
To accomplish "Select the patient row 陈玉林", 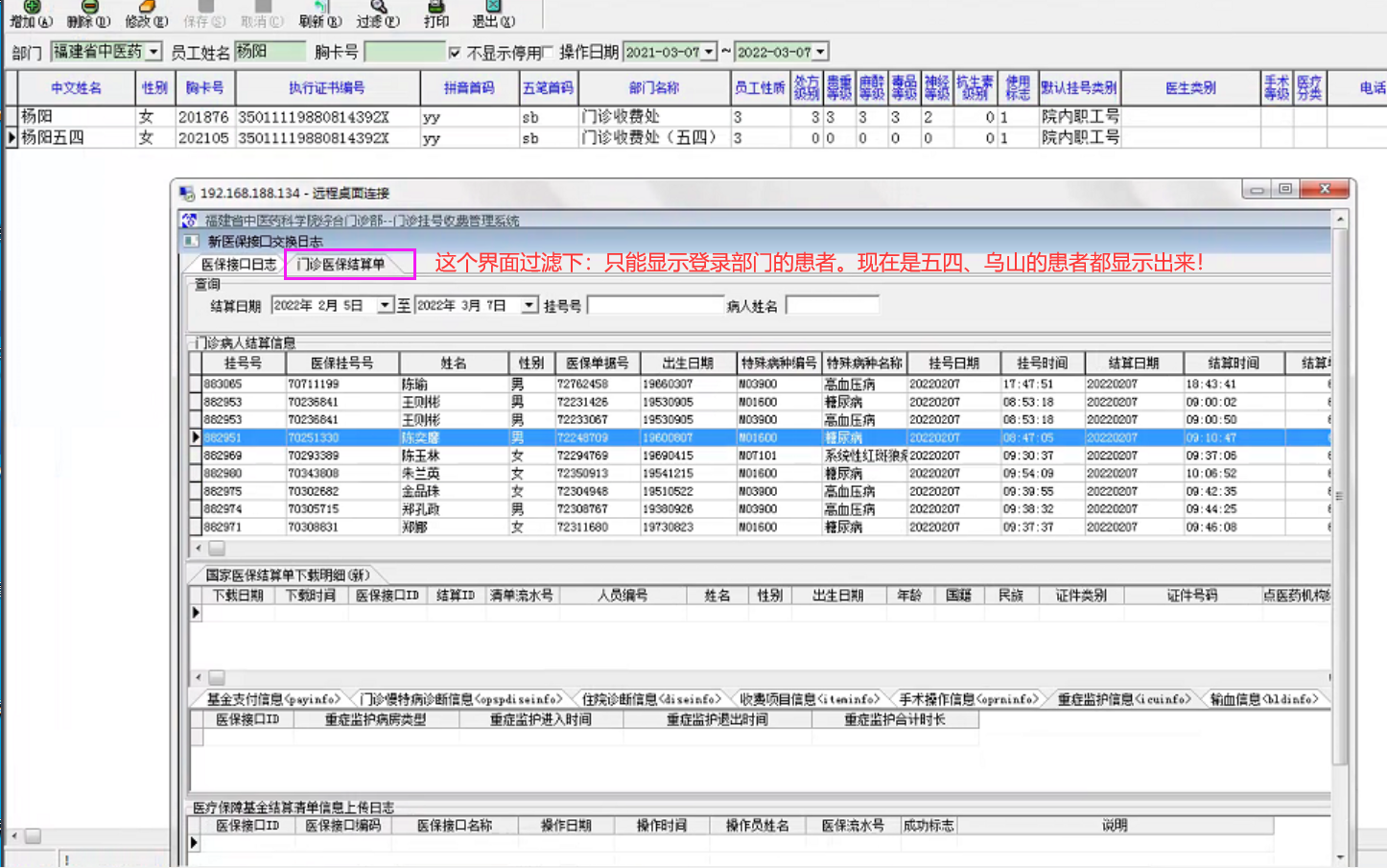I will point(760,456).
